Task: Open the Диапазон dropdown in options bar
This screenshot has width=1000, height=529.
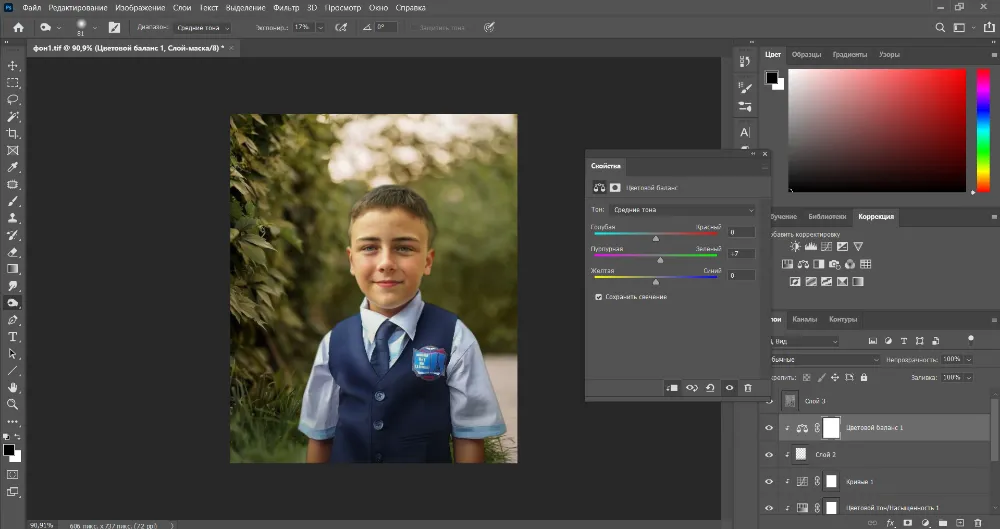Action: (202, 28)
